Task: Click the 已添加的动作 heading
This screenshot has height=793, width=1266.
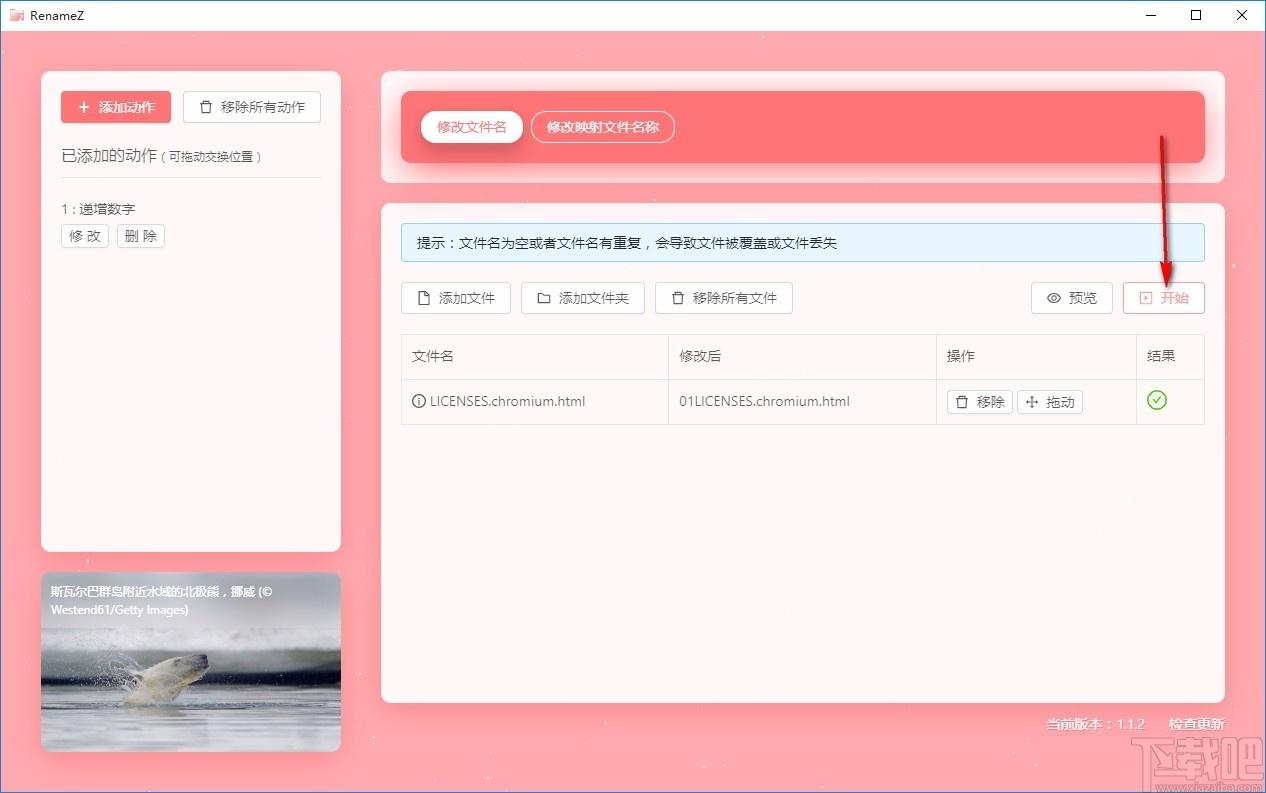Action: pos(109,156)
